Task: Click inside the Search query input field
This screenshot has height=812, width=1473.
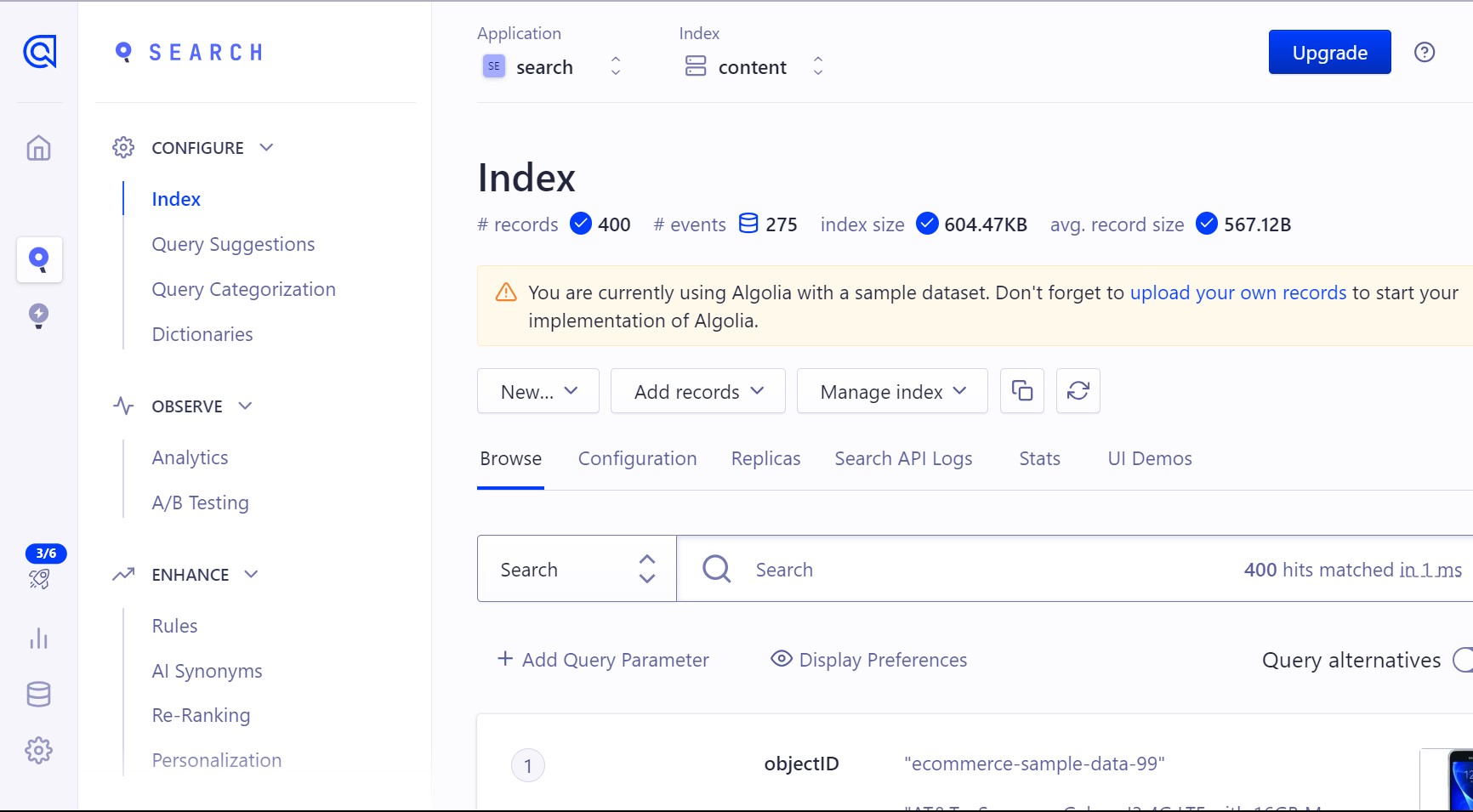Action: click(936, 569)
